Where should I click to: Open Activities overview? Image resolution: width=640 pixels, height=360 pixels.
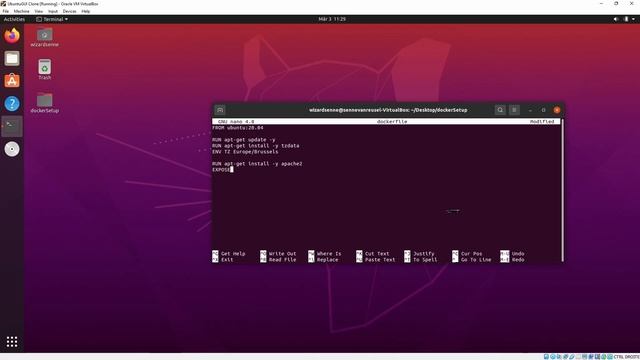[14, 19]
